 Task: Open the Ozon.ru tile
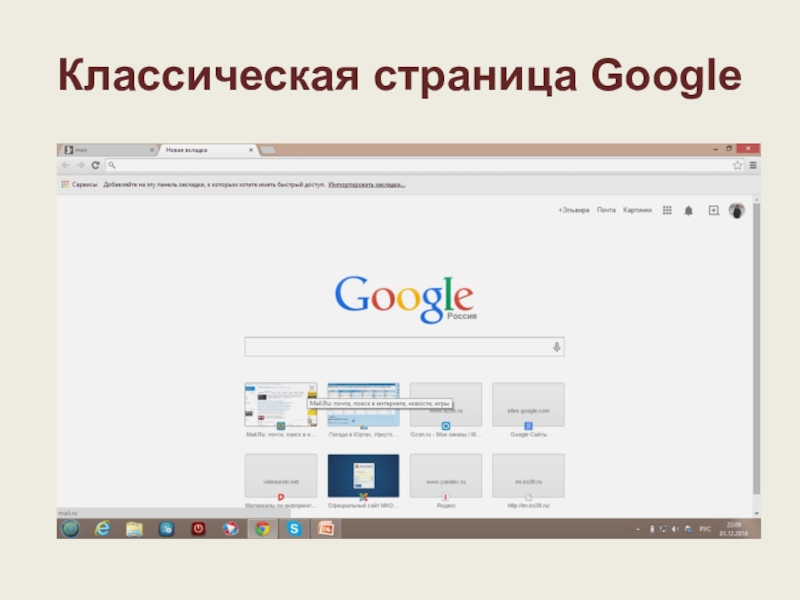[x=446, y=405]
